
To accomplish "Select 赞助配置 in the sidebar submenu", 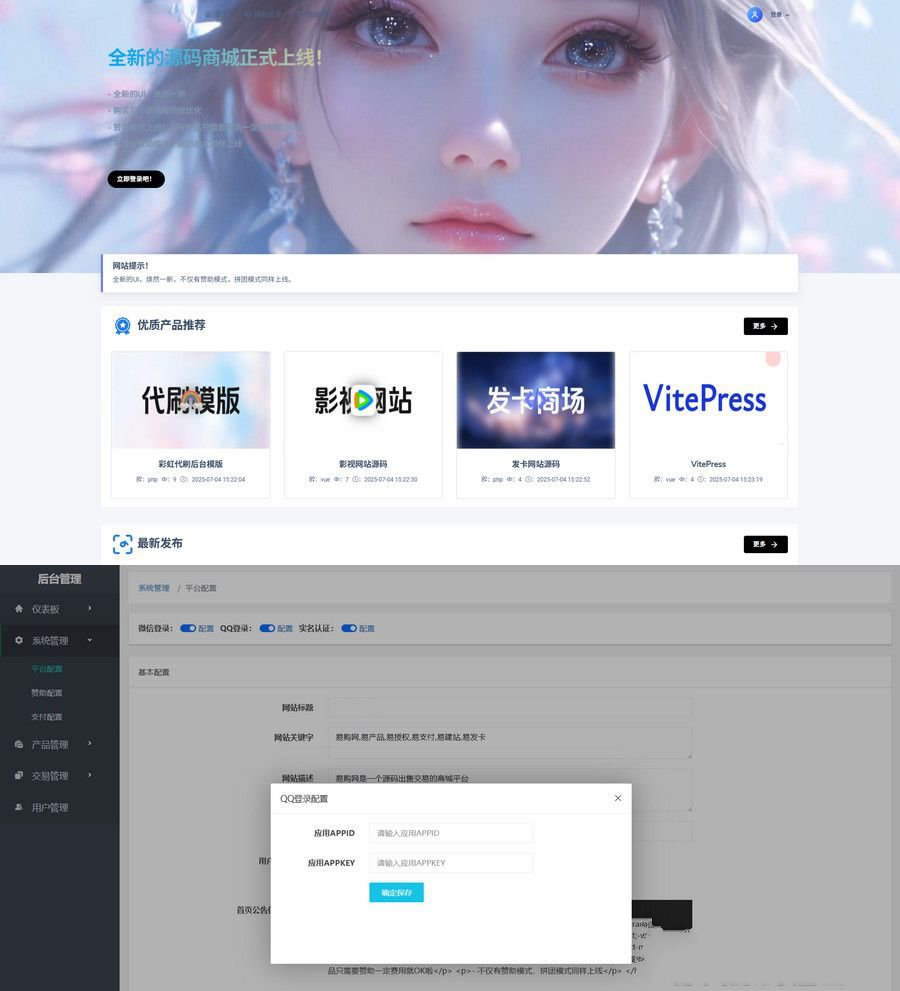I will click(47, 693).
